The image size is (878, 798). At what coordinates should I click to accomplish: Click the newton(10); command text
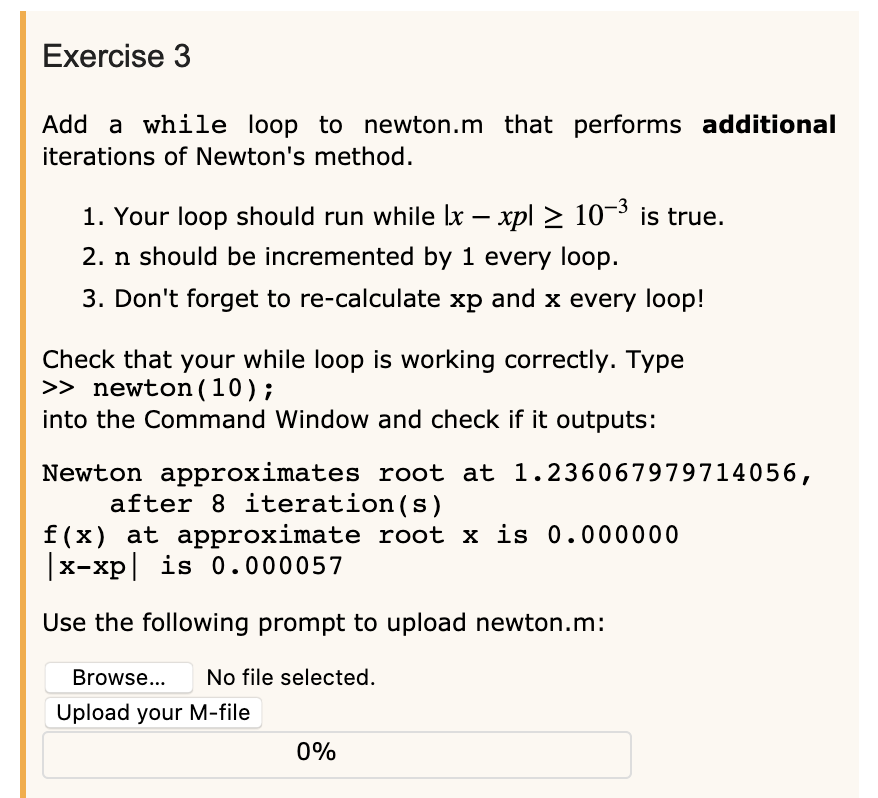click(184, 388)
